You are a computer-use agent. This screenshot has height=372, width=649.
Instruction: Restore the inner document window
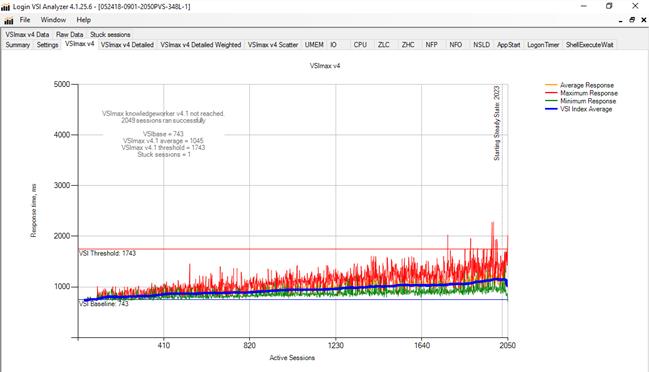pos(632,20)
